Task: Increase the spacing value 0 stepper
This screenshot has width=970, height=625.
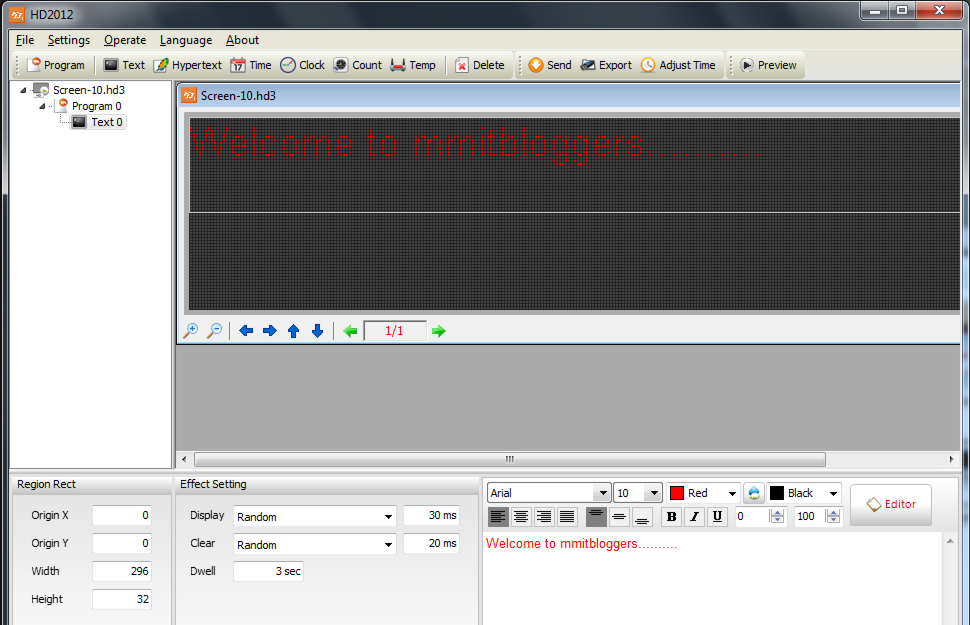Action: [x=777, y=512]
